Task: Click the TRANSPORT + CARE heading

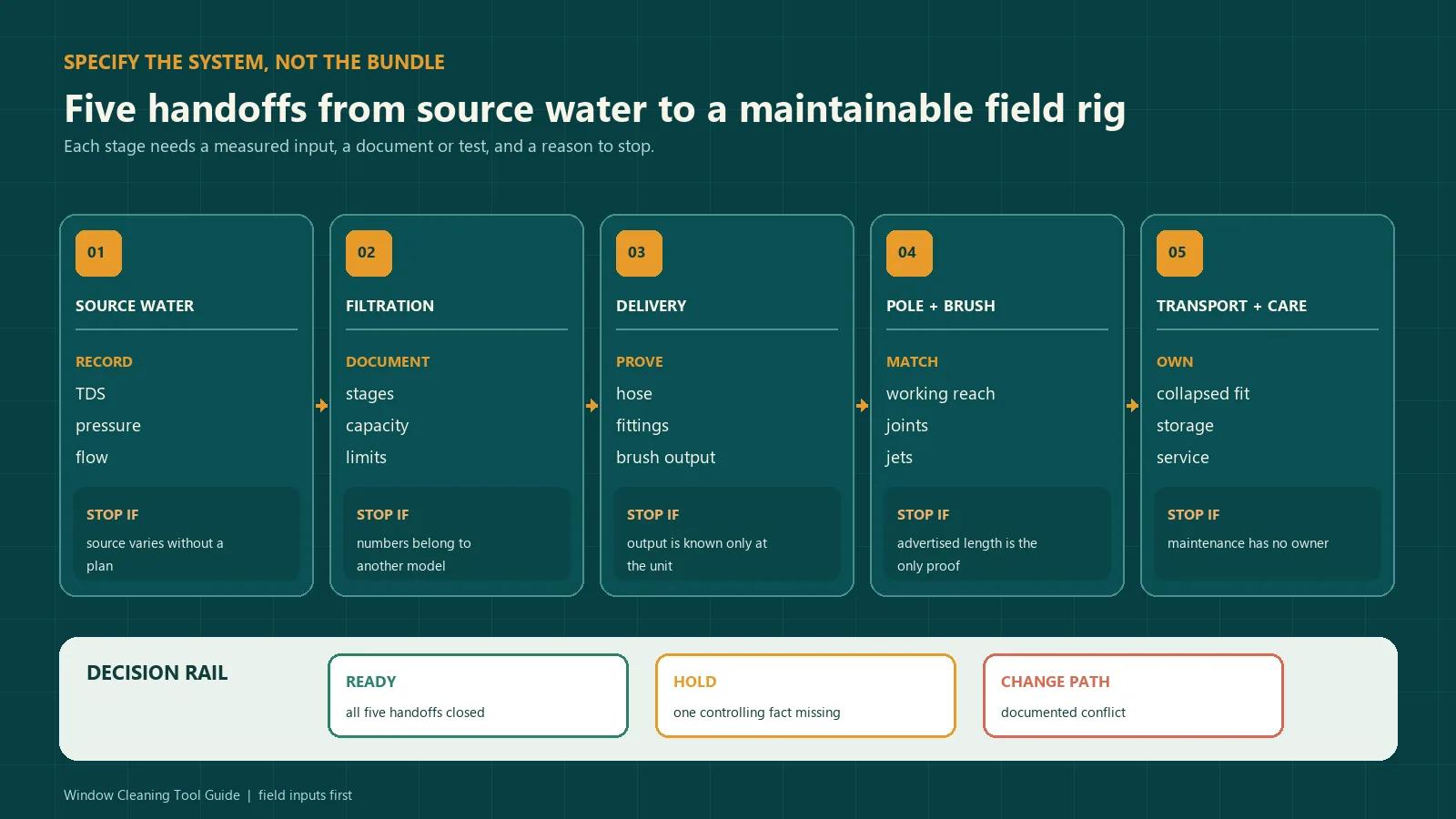Action: click(x=1231, y=306)
